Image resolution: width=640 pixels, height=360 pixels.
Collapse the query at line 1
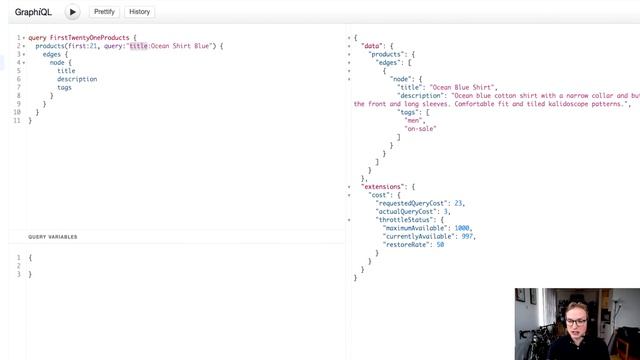pyautogui.click(x=24, y=38)
